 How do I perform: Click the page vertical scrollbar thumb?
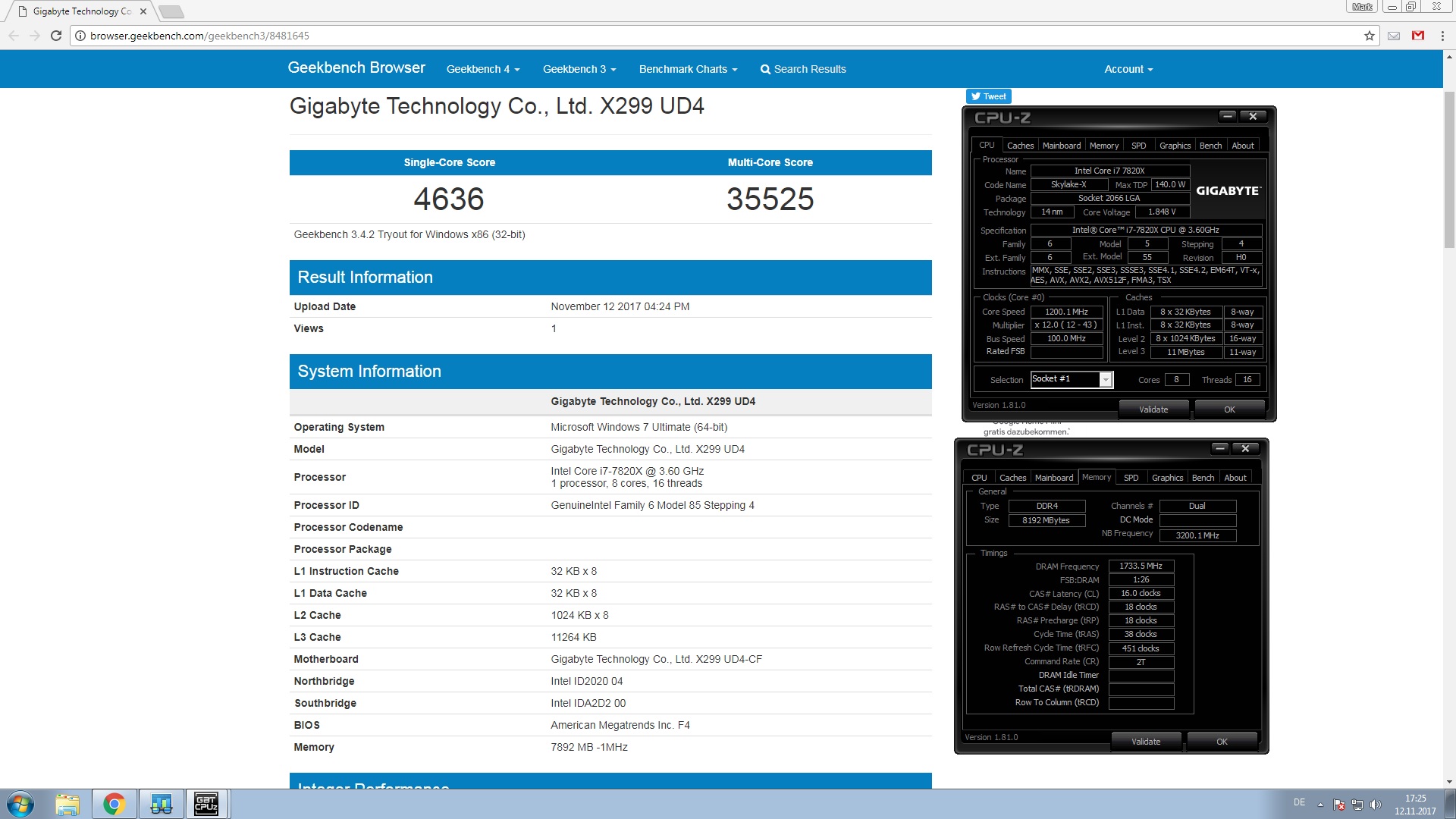point(1449,171)
